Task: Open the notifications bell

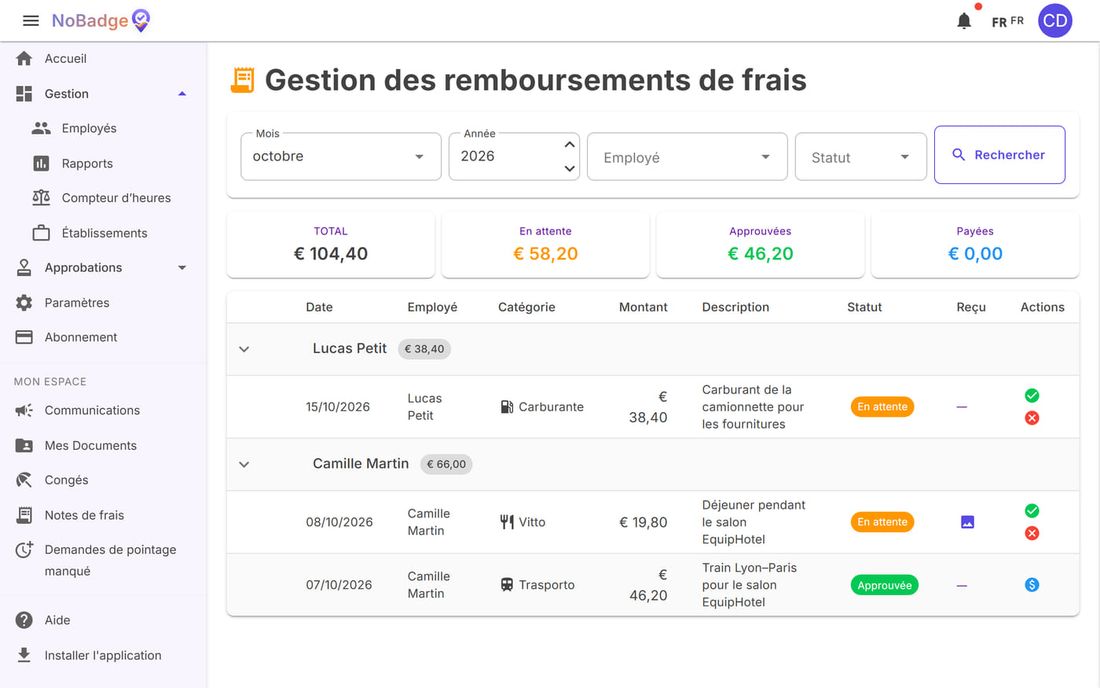Action: pos(964,21)
